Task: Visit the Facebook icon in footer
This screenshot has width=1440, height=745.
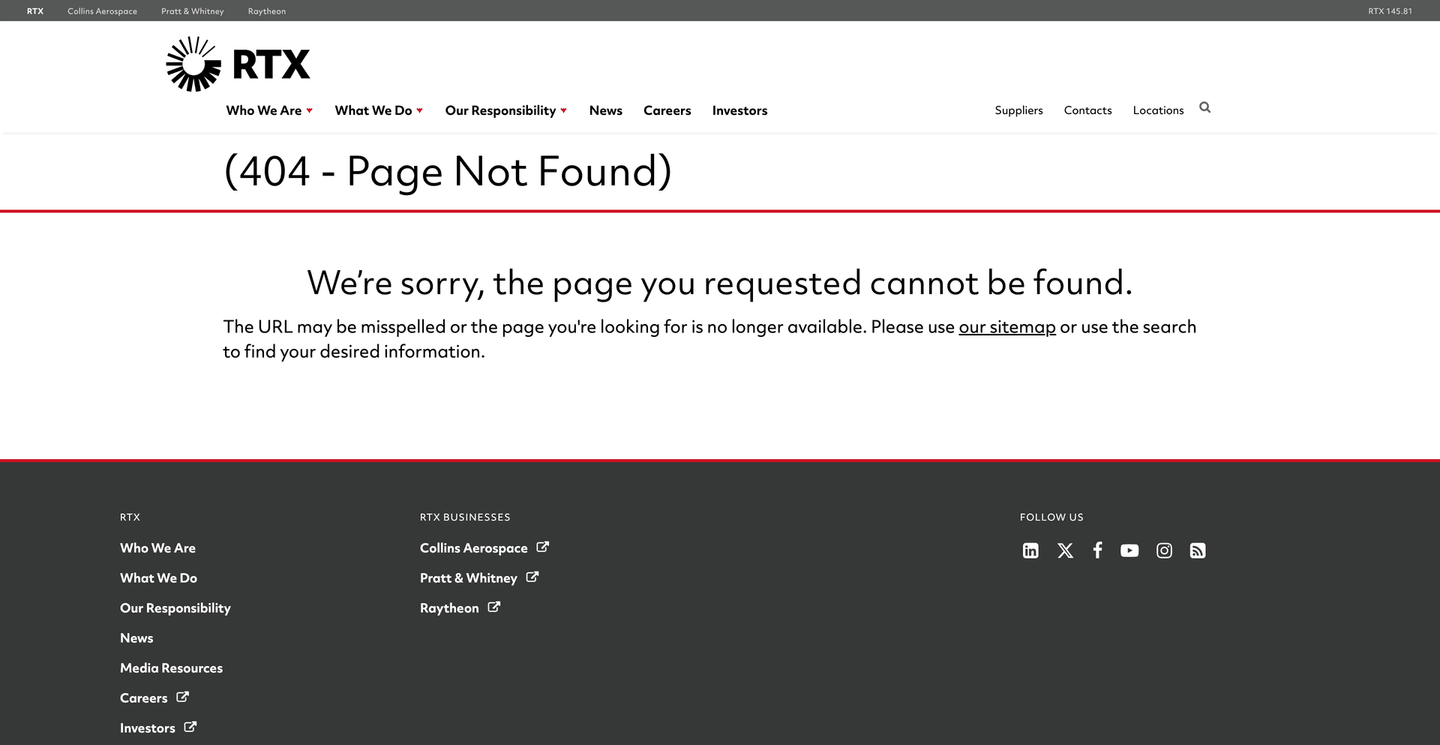Action: click(x=1097, y=551)
